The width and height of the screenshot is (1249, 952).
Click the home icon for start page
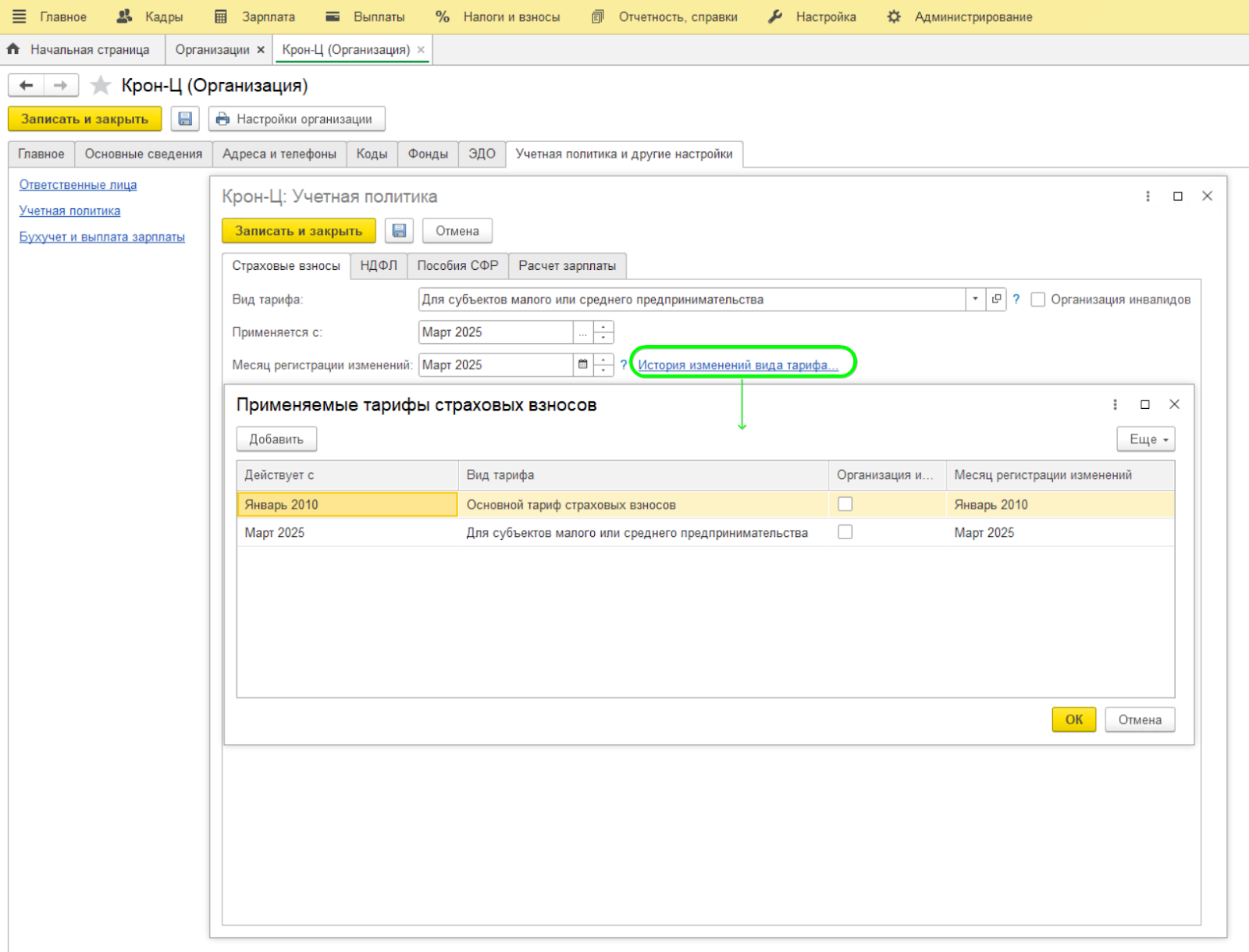[13, 49]
